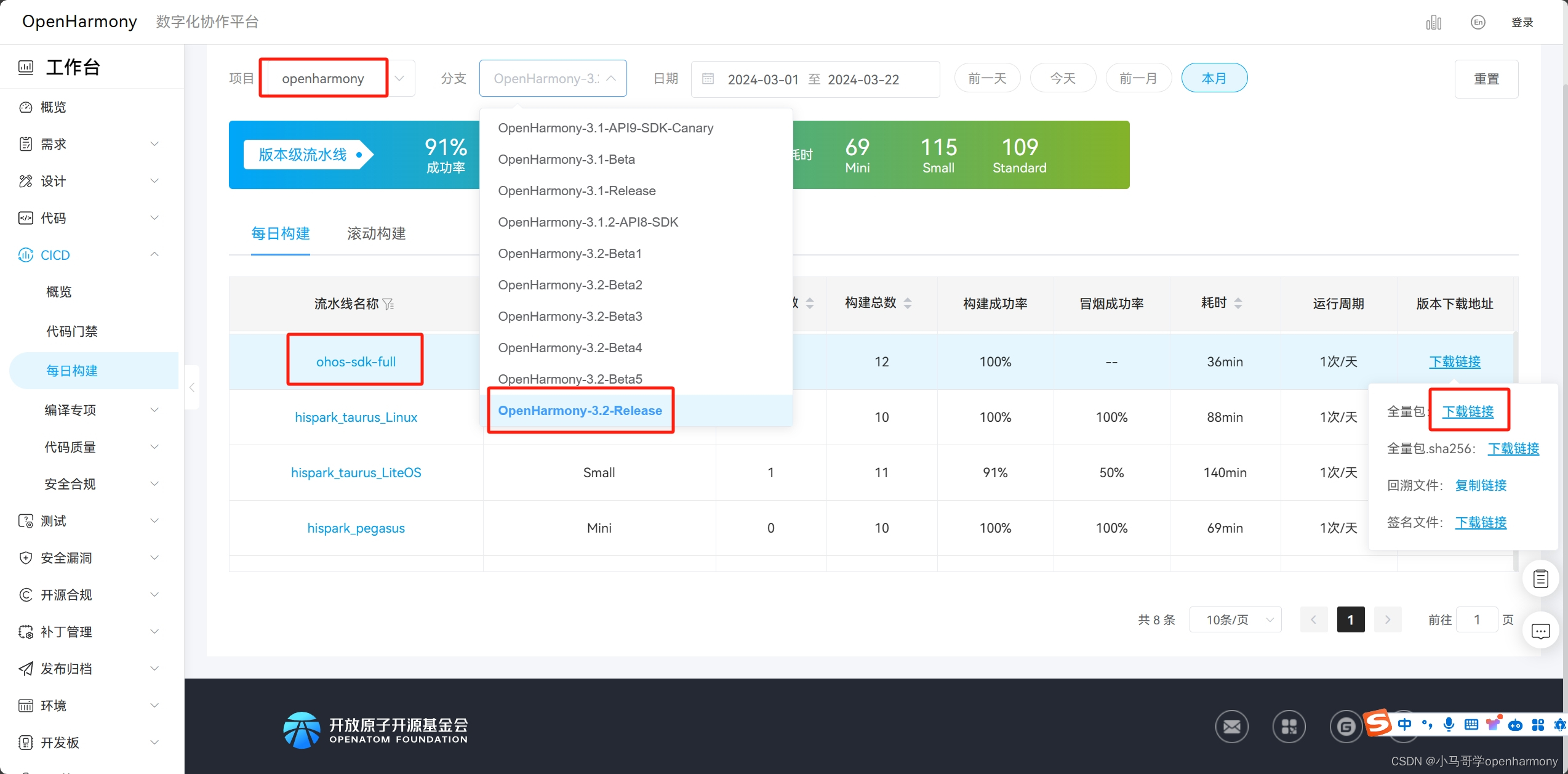
Task: Open the 安全漏洞 vulnerabilities sidebar icon
Action: (25, 557)
